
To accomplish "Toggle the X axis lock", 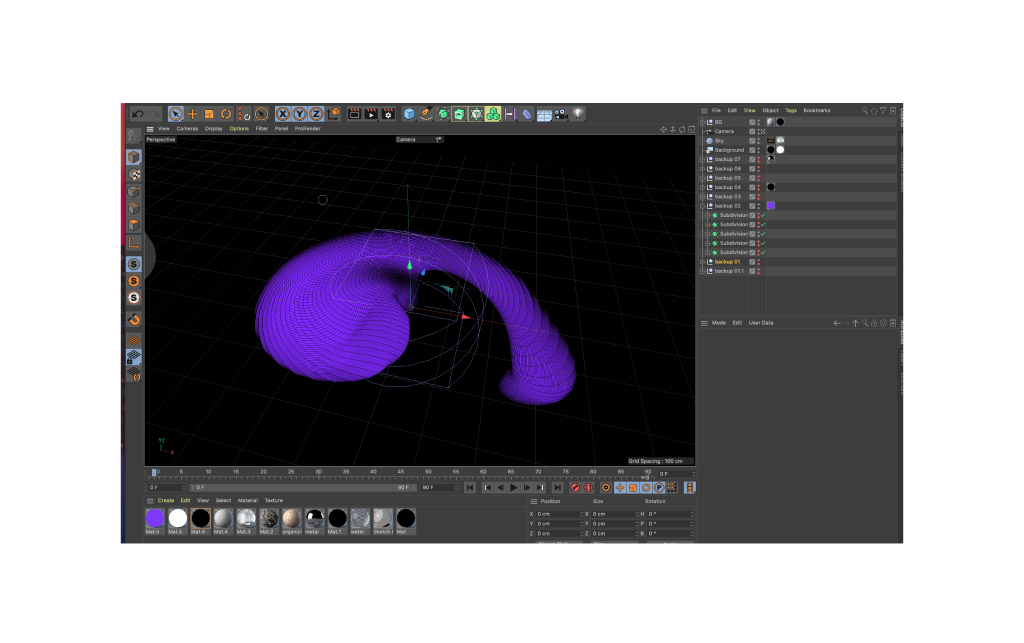I will pos(283,114).
